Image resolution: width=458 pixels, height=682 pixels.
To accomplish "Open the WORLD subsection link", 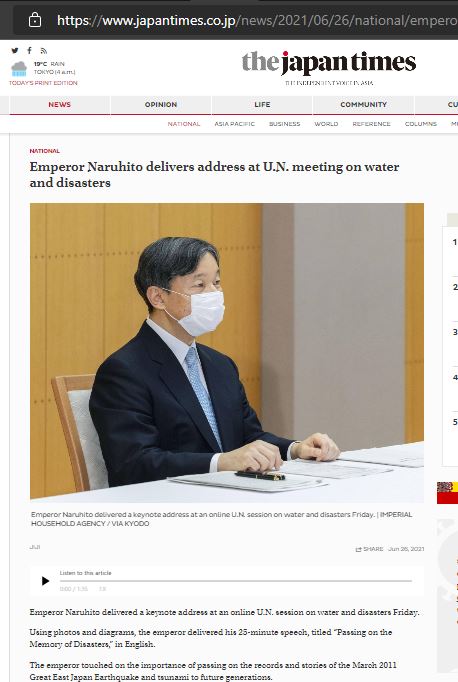I will [326, 124].
